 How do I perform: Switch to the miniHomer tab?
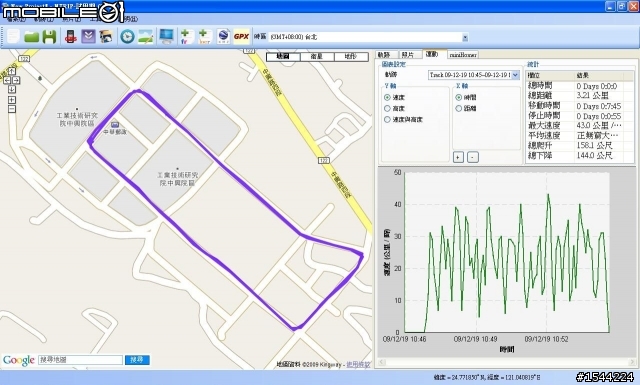tap(463, 55)
